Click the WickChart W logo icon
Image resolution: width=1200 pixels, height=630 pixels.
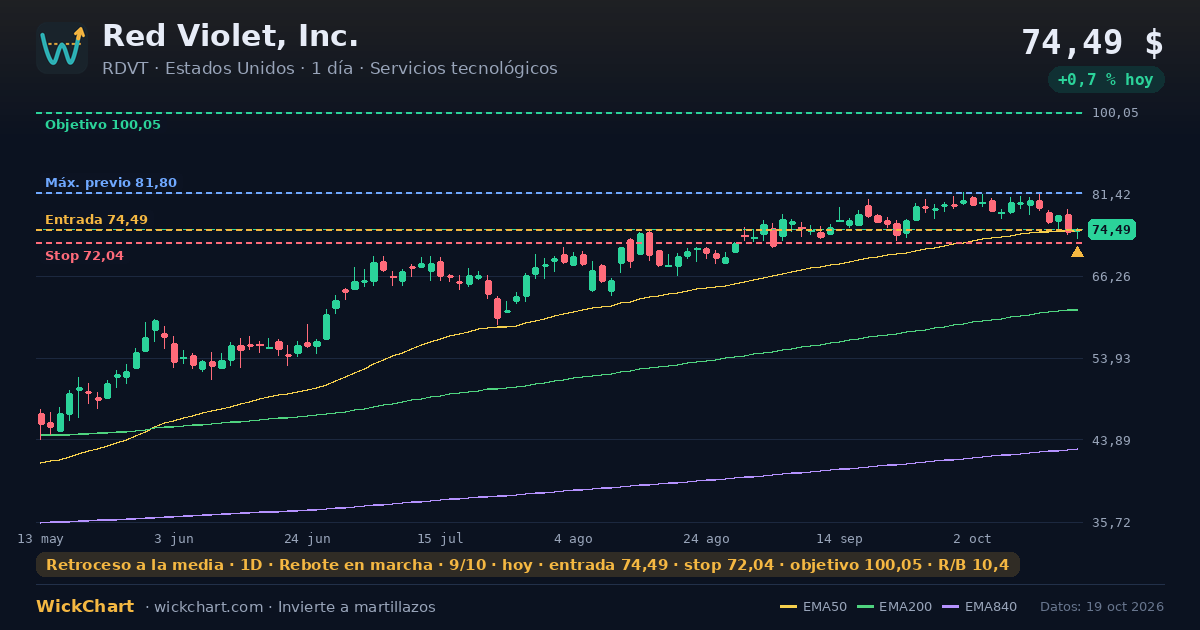click(62, 48)
